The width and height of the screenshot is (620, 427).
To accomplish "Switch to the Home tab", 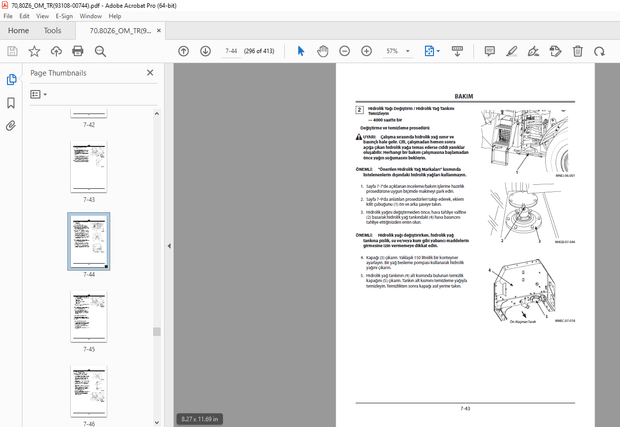I will pos(18,30).
